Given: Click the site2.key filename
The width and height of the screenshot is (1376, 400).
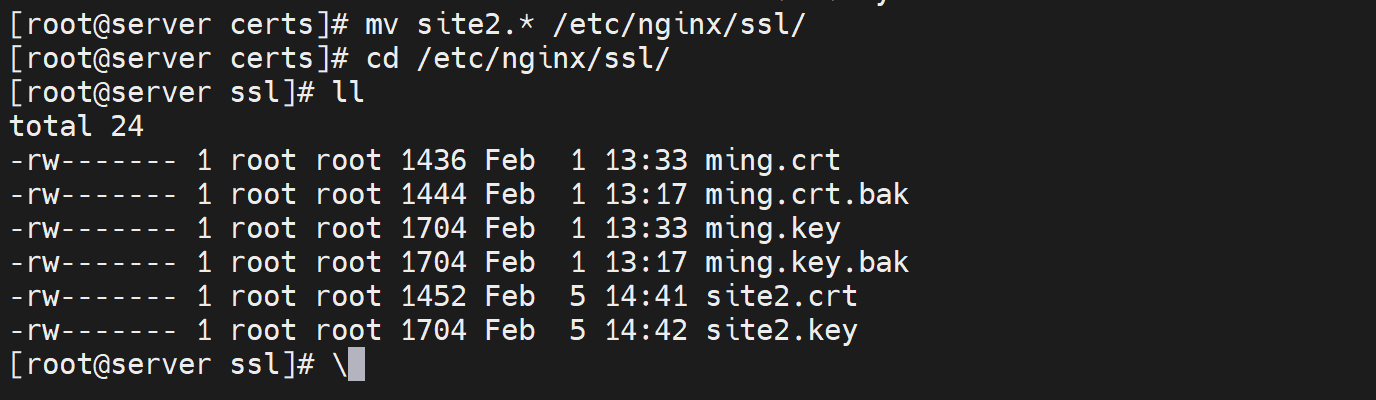Looking at the screenshot, I should [780, 330].
